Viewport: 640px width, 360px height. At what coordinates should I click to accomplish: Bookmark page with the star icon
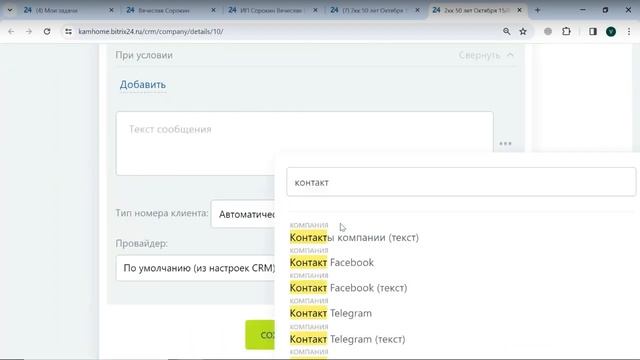tap(523, 31)
